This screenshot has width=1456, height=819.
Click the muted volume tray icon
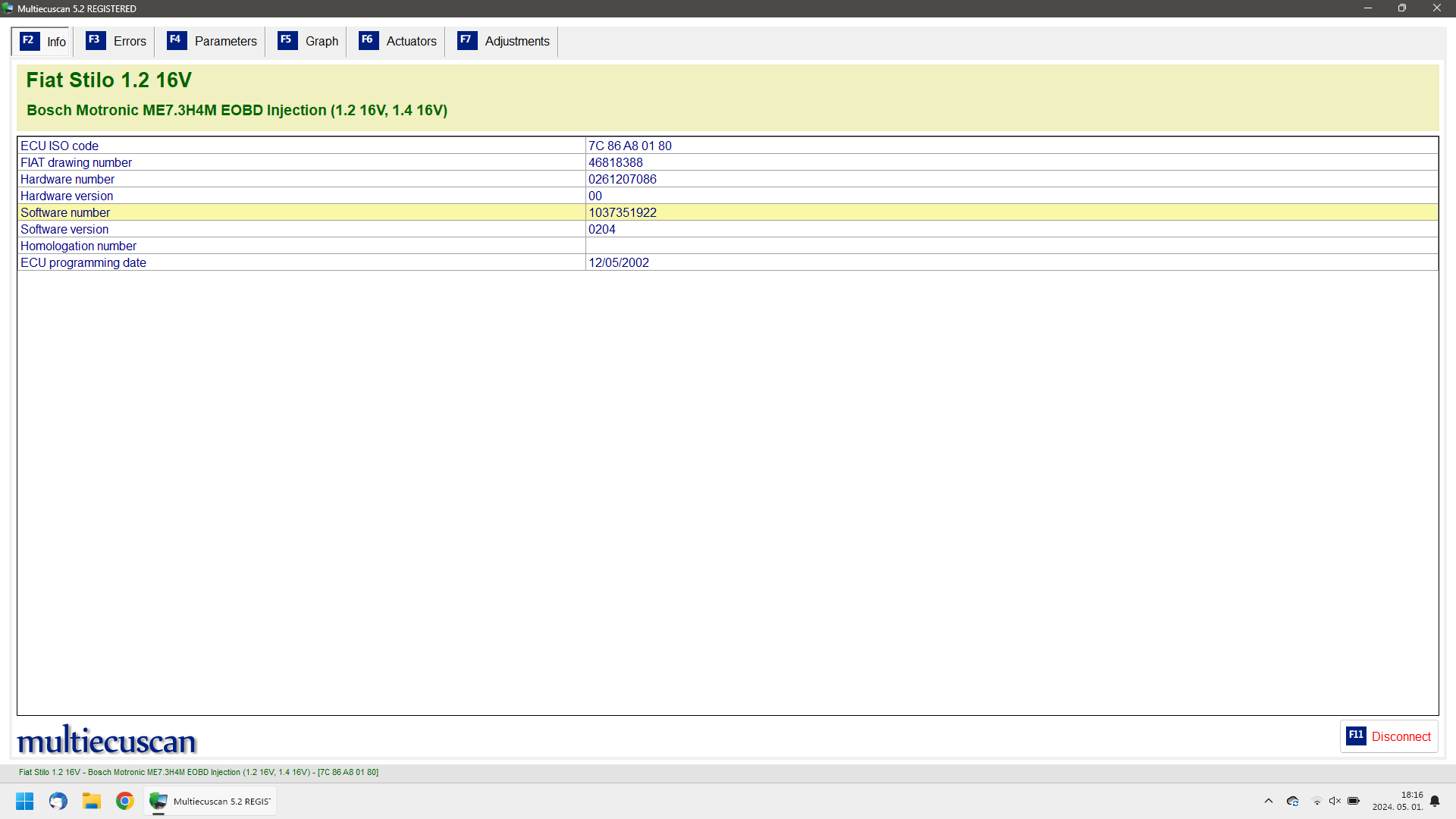(x=1335, y=801)
